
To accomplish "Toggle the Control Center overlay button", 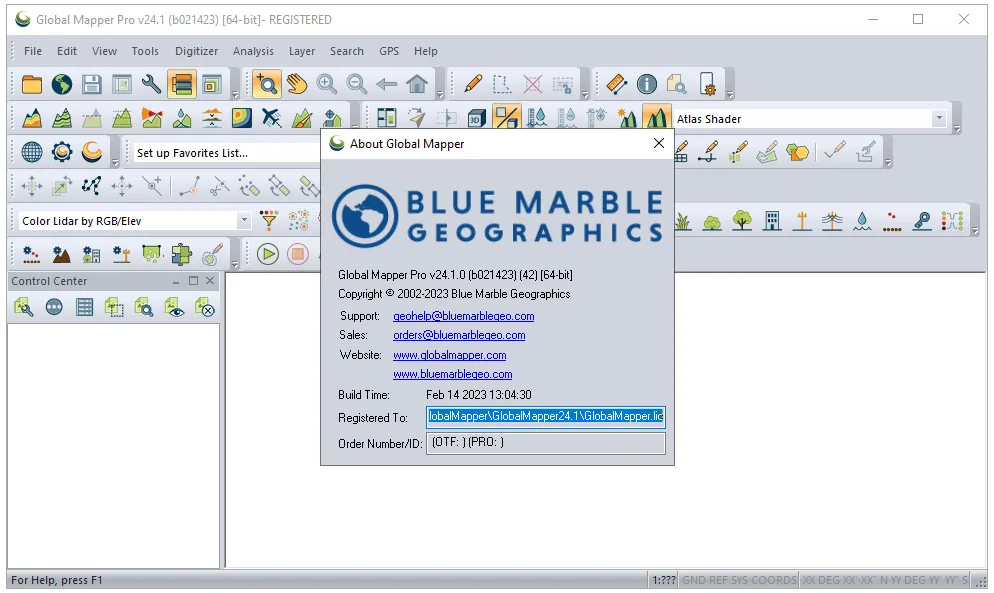I will tap(182, 84).
